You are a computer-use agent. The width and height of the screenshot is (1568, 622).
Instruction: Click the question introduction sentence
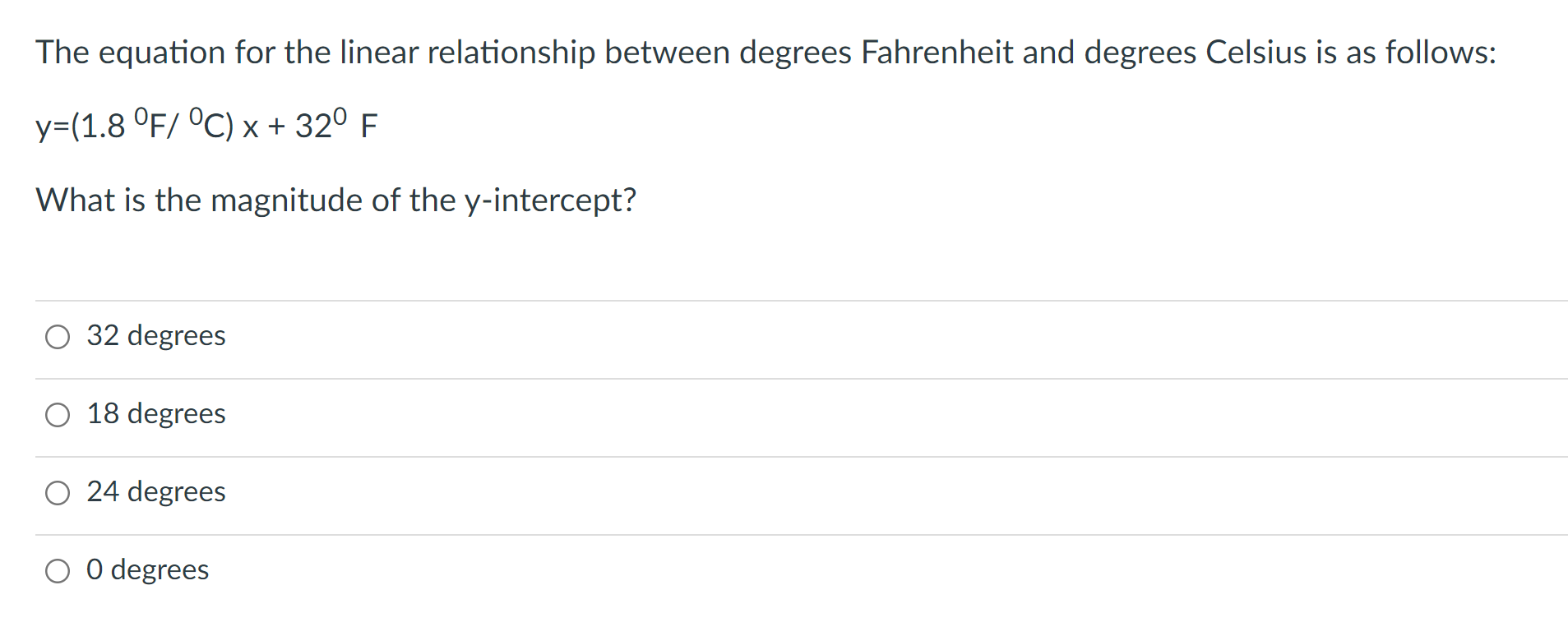click(x=765, y=52)
